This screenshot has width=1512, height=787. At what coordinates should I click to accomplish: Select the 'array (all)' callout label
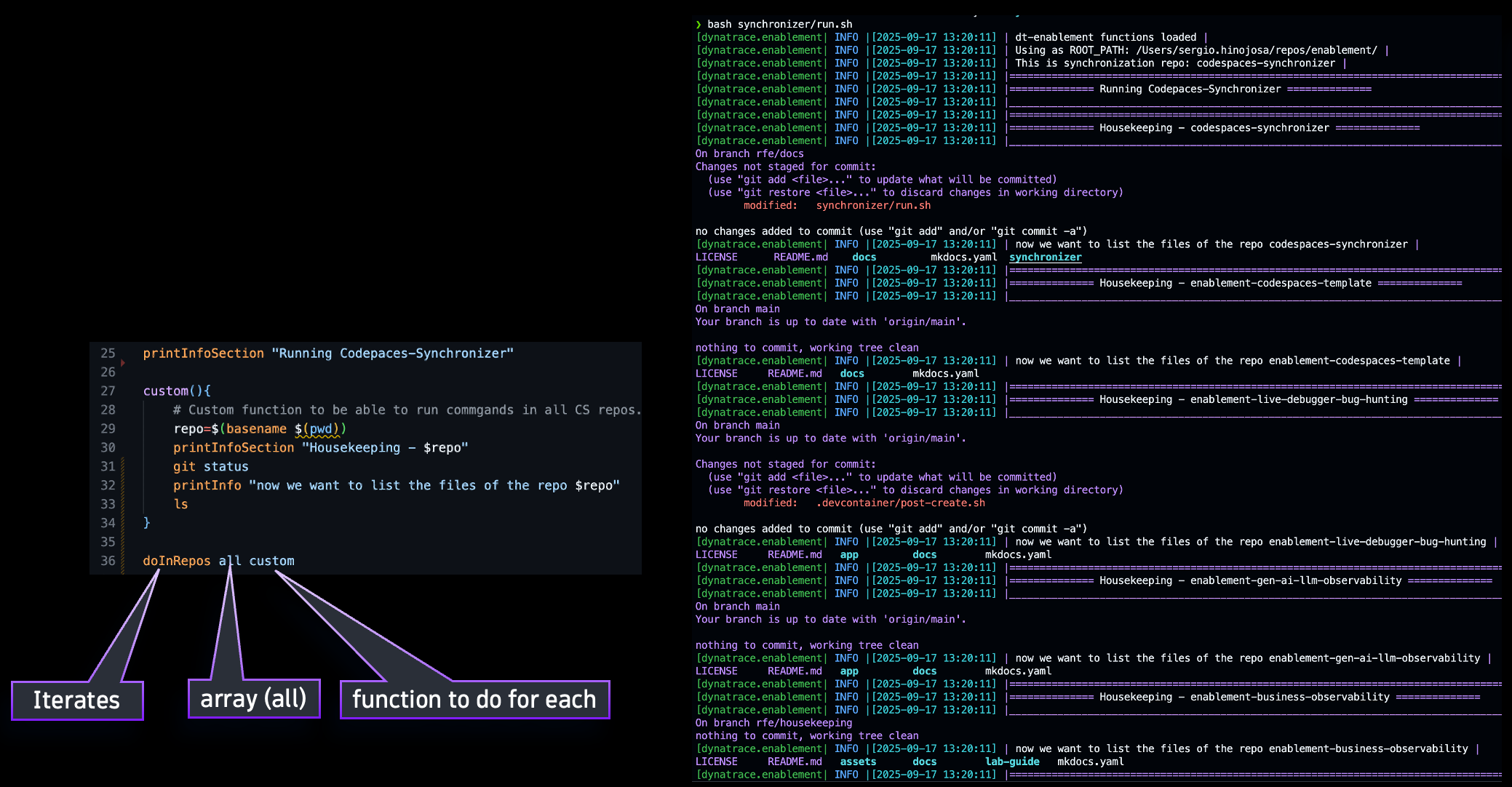pos(253,698)
